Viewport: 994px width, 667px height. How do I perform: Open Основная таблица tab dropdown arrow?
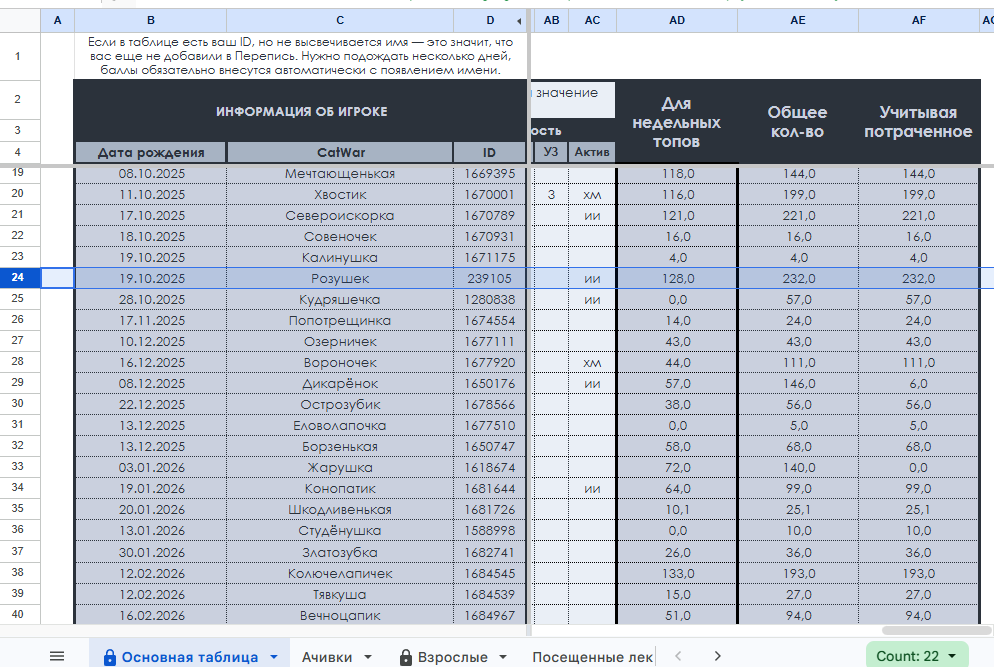(x=273, y=657)
